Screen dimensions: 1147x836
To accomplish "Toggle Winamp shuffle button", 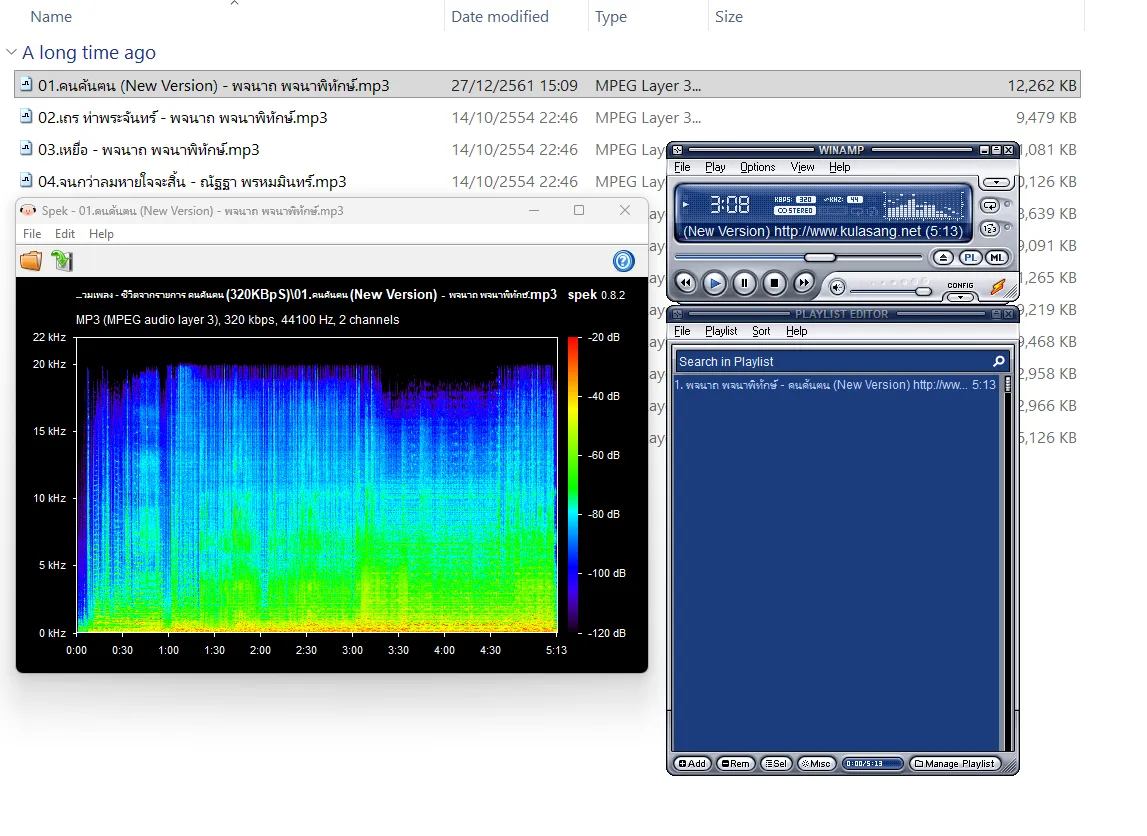I will (990, 229).
